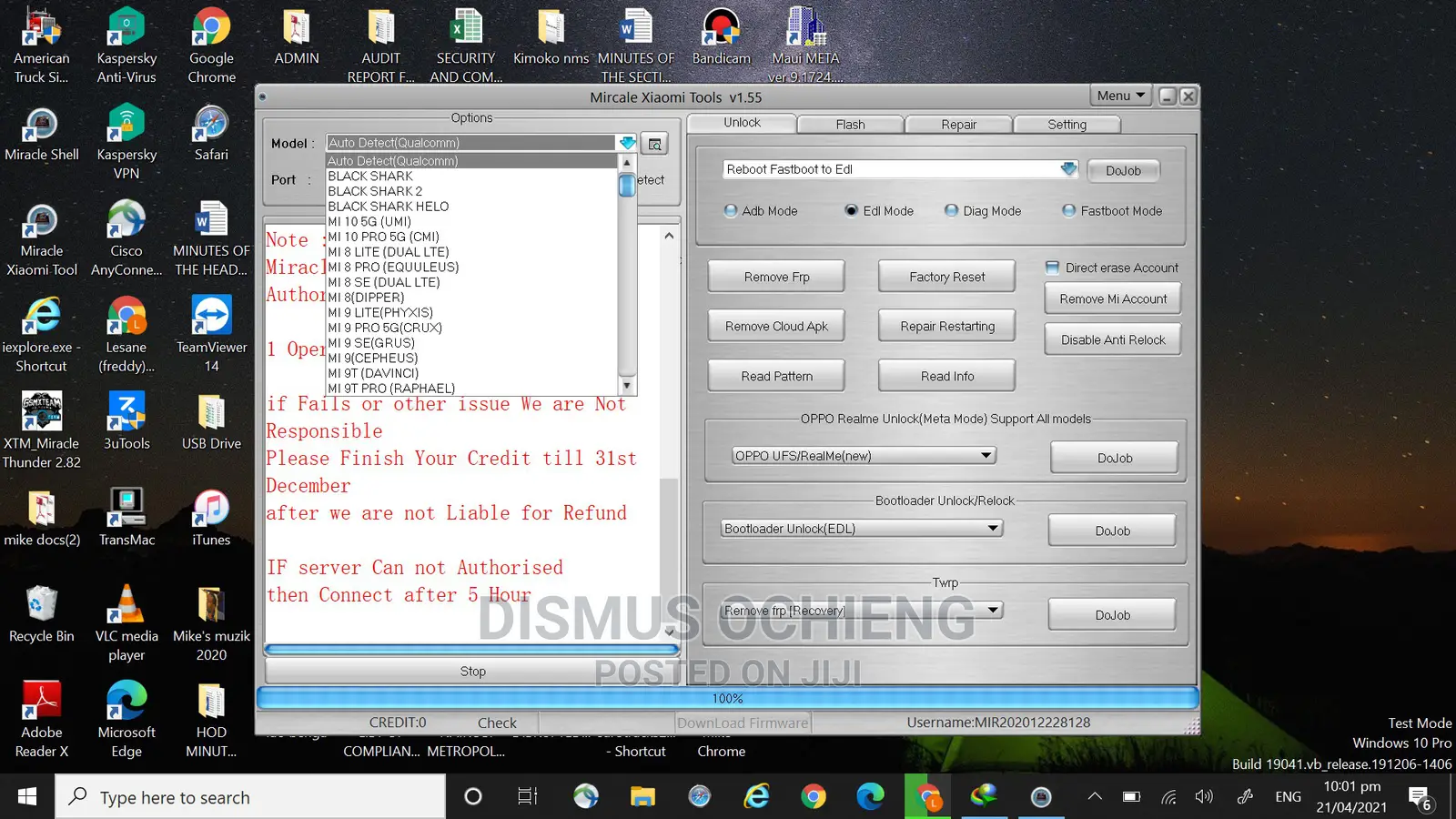Open the American Truck Simulator desktop shortcut
The image size is (1456, 819).
(42, 45)
